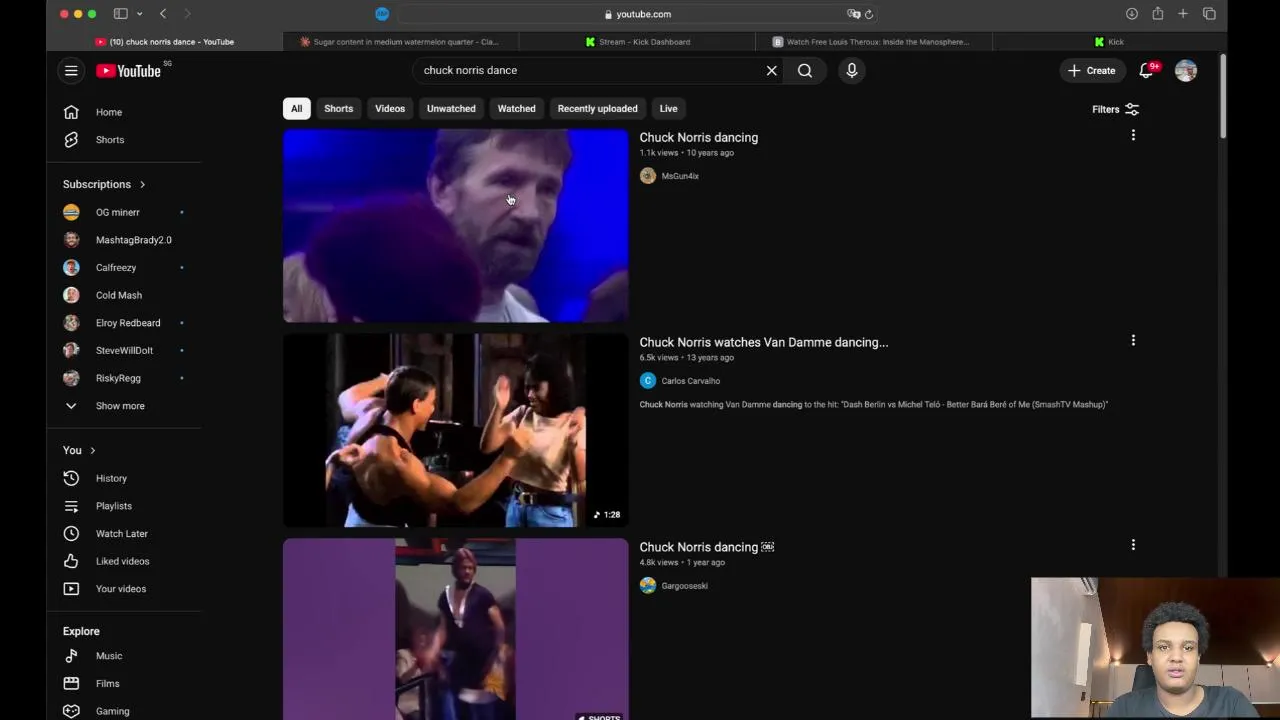Click the YouTube logo

tap(129, 71)
